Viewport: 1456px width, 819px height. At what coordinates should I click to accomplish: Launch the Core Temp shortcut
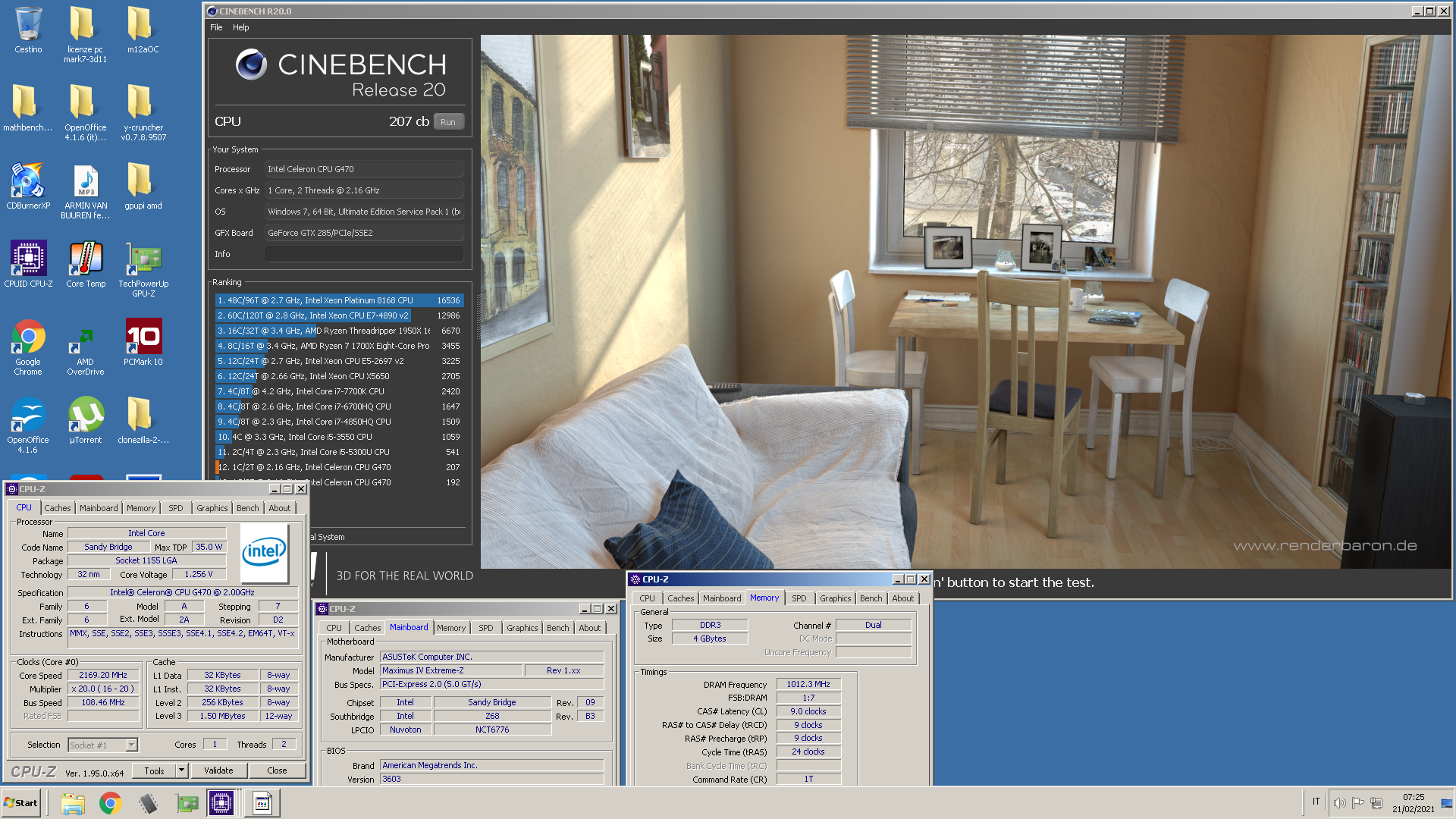(x=85, y=264)
